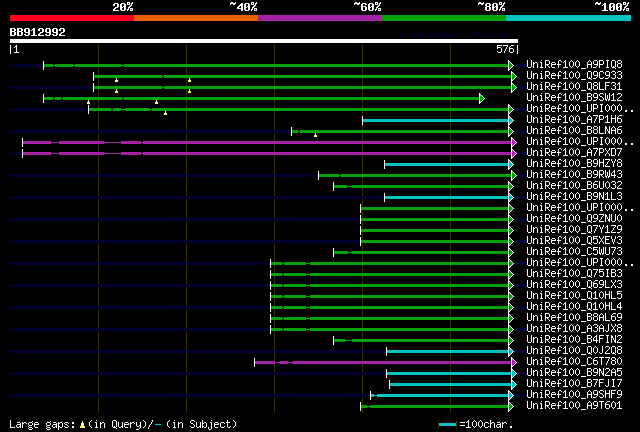Select the UniRef100_Q0J2Q8 subject label
The width and height of the screenshot is (640, 432).
point(574,351)
